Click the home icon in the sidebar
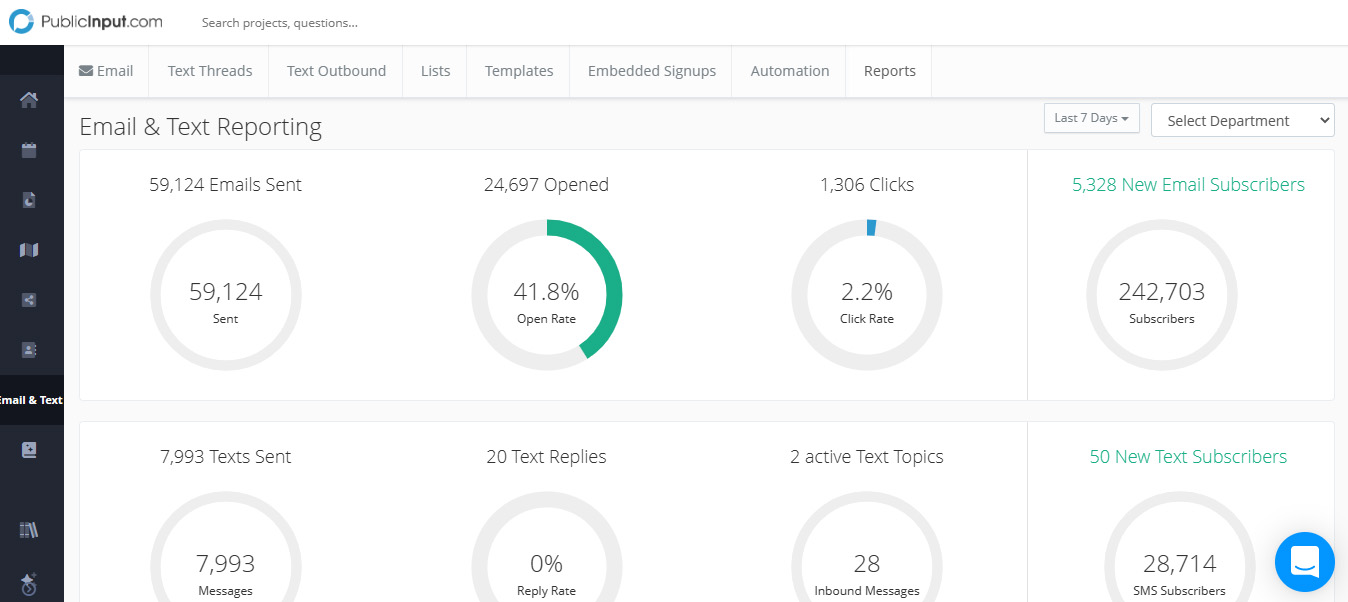Screen dimensions: 1348x602 point(29,100)
